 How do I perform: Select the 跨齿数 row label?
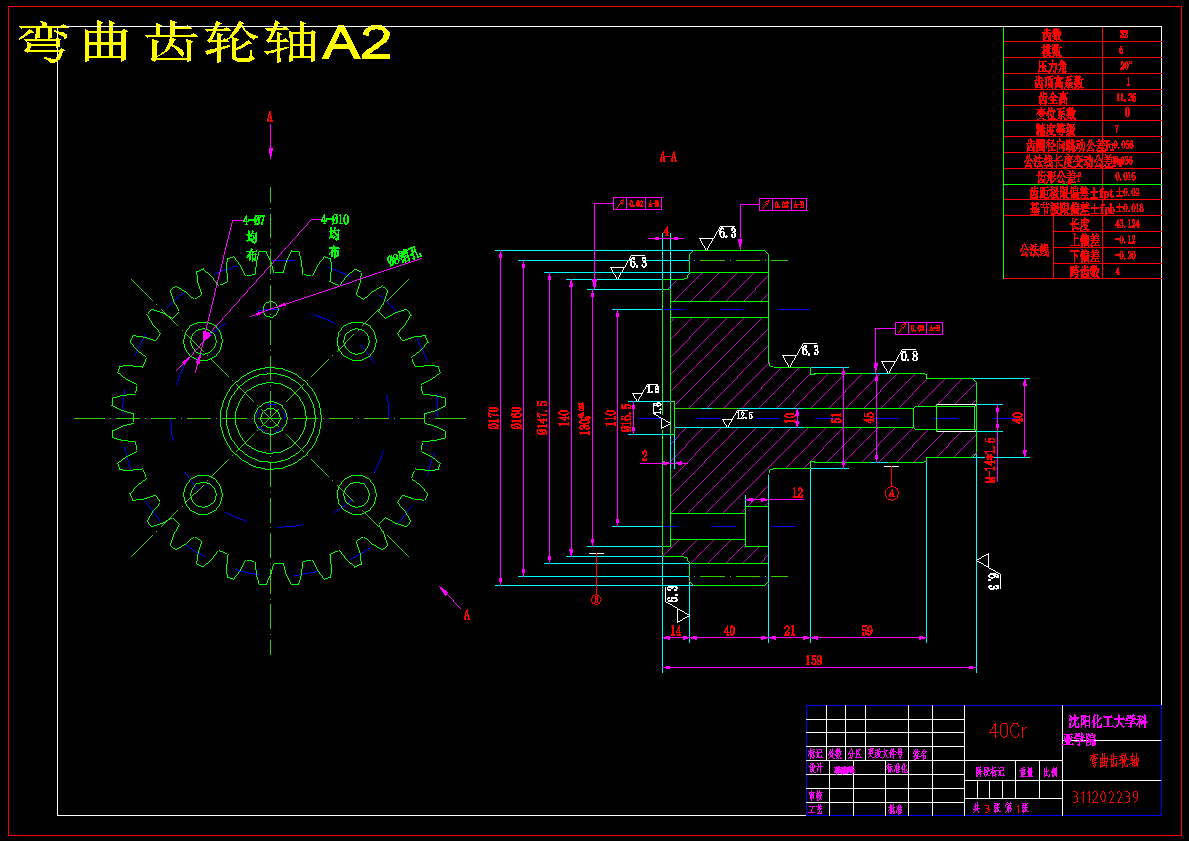pyautogui.click(x=1084, y=271)
